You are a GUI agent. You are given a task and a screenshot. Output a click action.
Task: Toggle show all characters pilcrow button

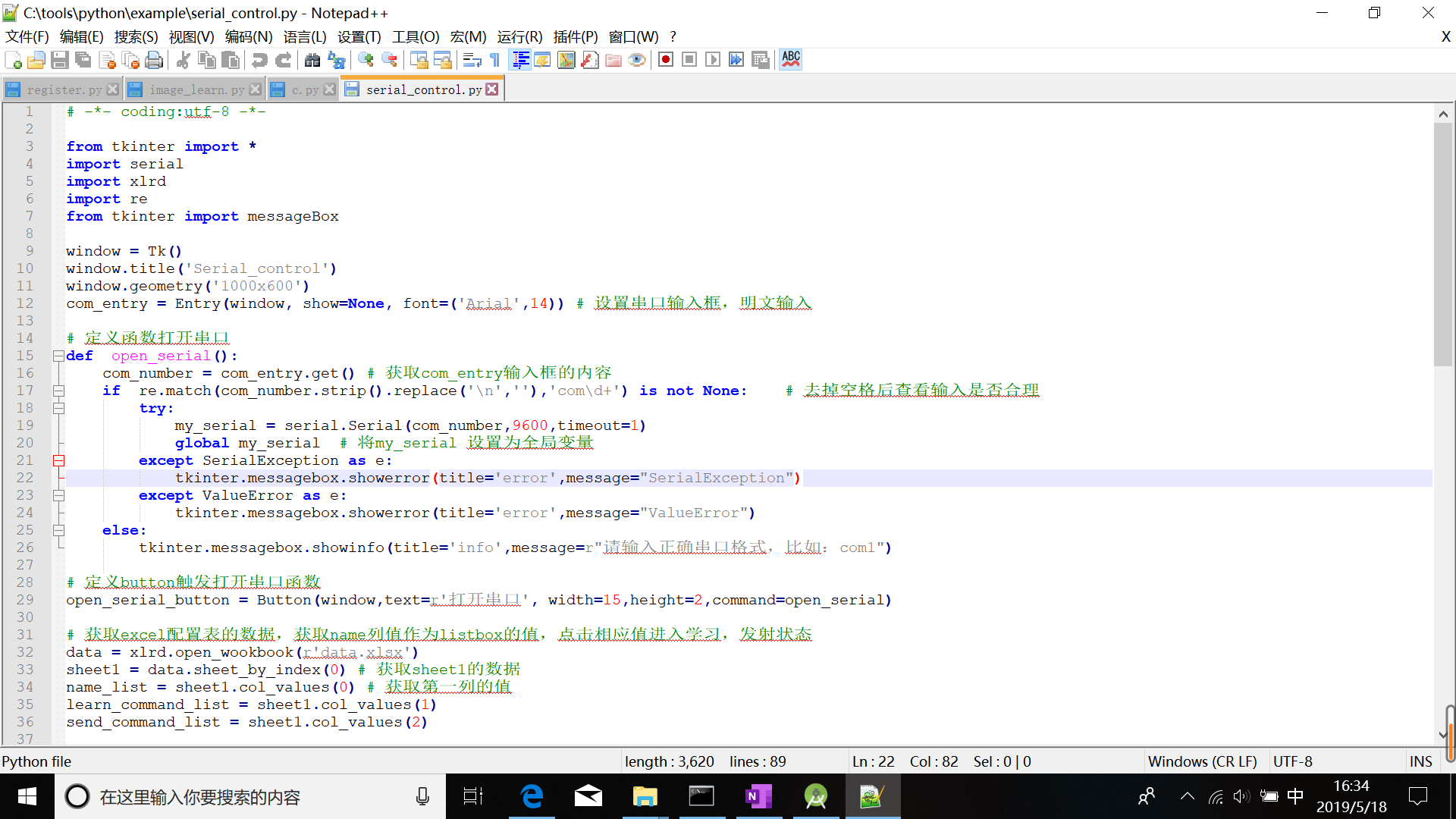coord(495,60)
